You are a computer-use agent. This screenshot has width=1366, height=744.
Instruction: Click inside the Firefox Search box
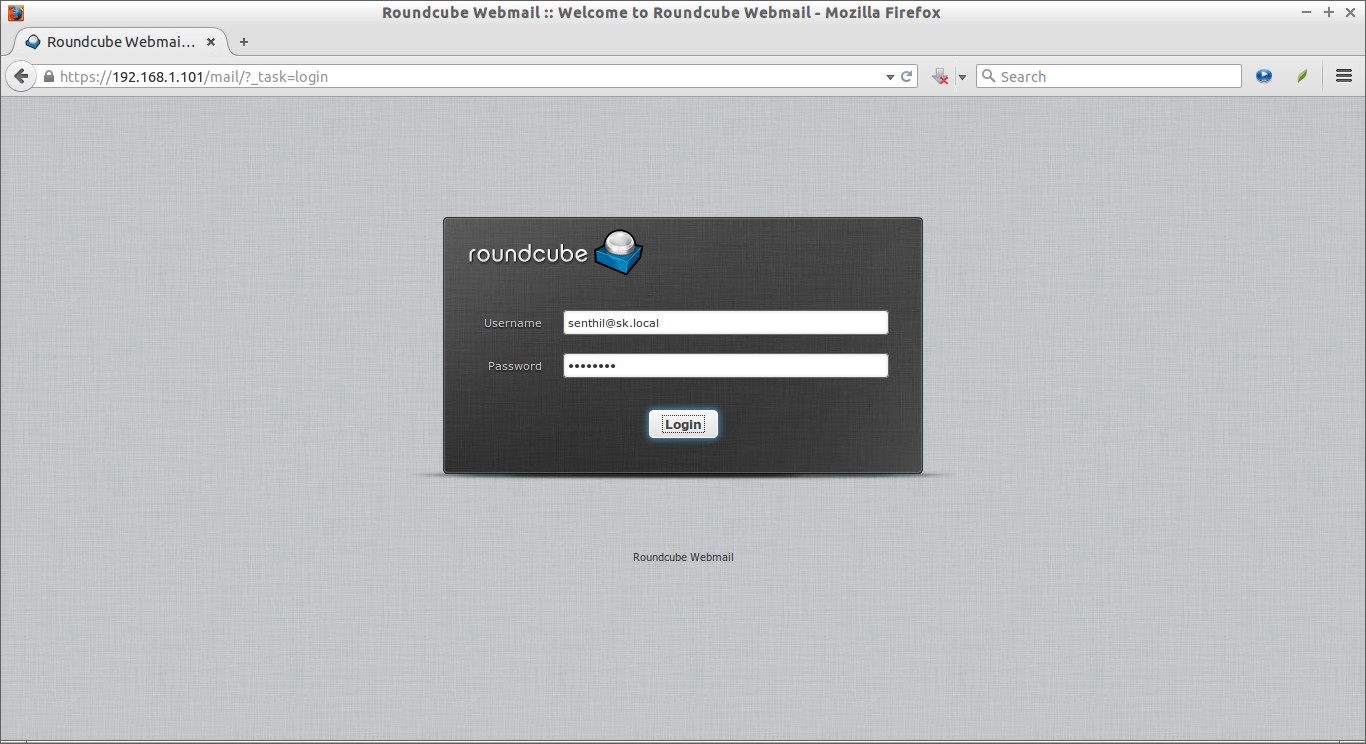[1108, 76]
